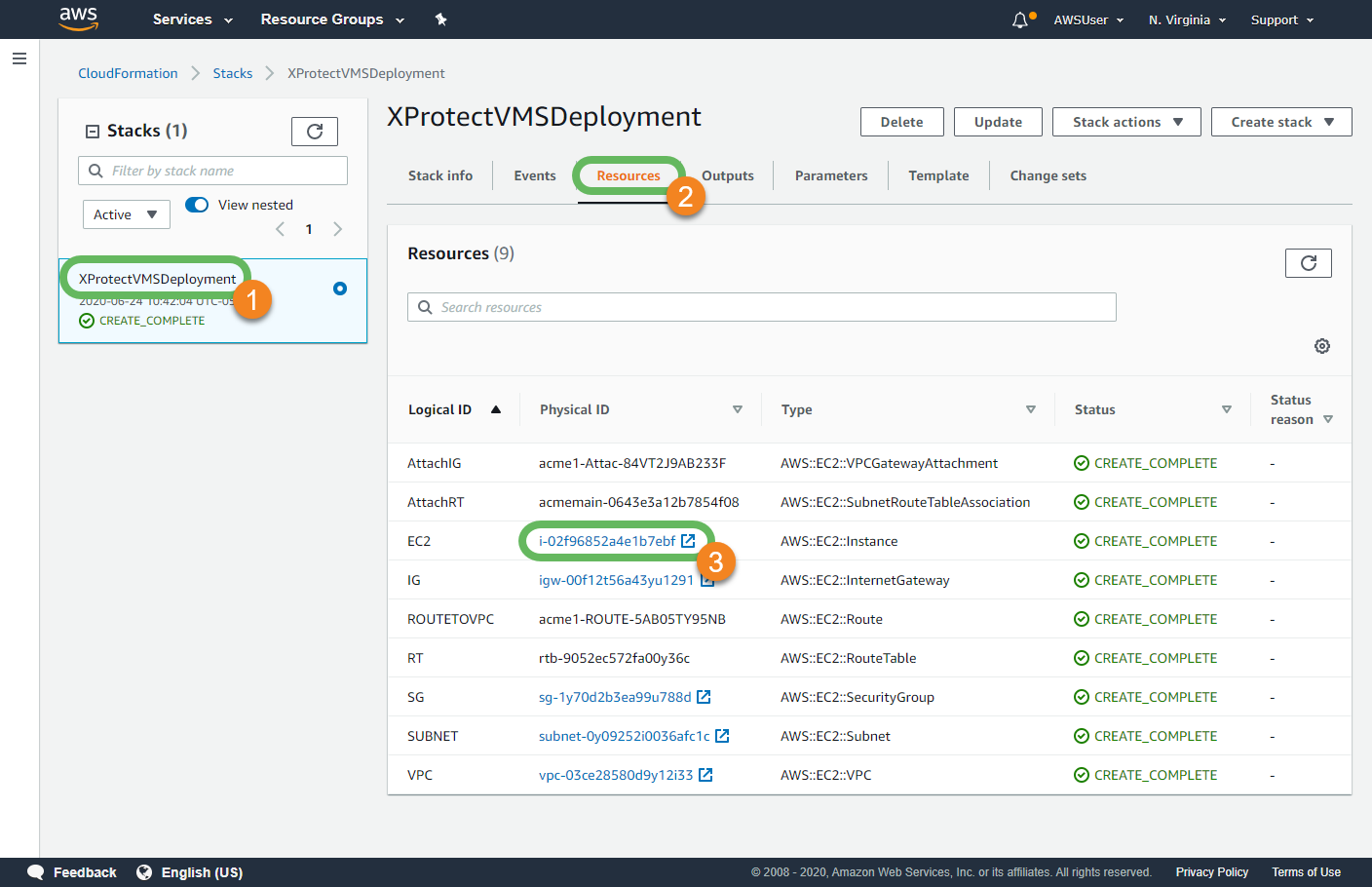Expand the Stack actions dropdown

point(1125,122)
